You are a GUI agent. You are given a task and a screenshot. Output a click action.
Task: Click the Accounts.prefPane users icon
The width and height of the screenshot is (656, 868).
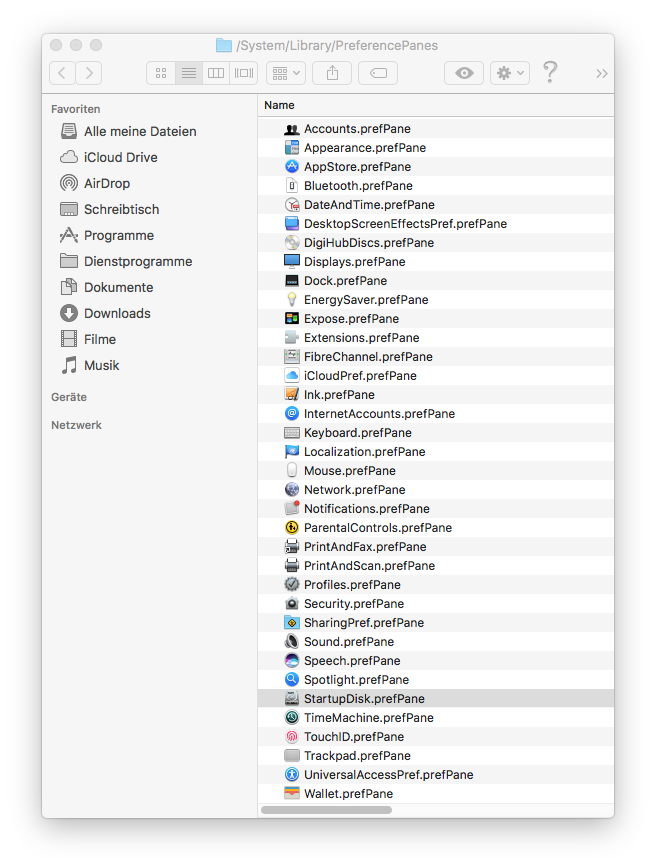point(292,129)
